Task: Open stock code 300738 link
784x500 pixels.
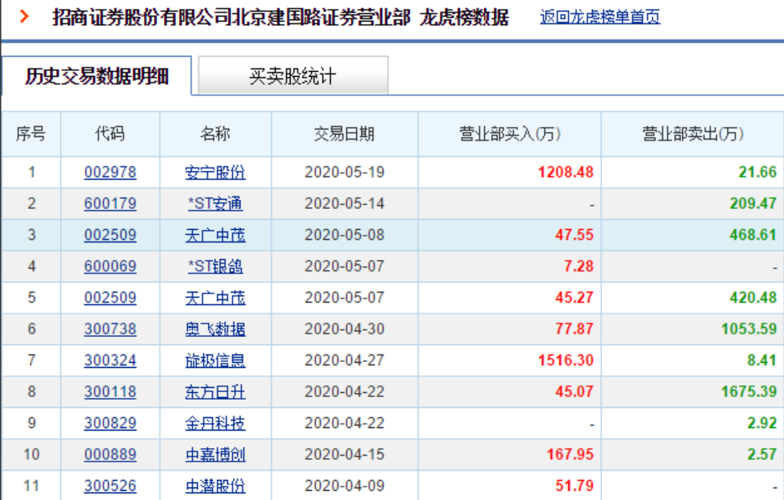Action: 110,329
